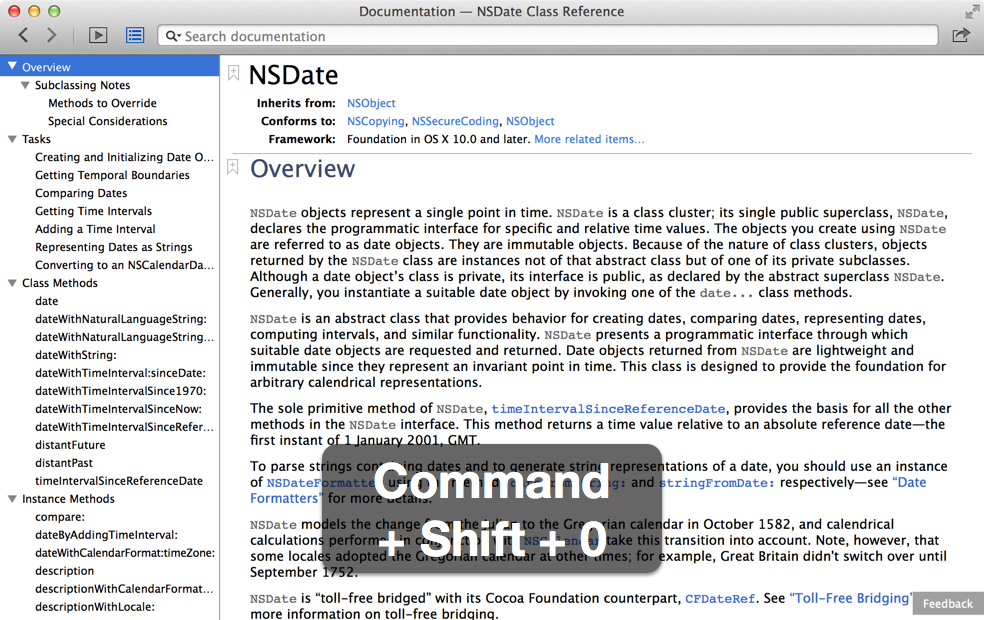Follow the NSCopying protocol link
The image size is (984, 620).
pos(376,121)
